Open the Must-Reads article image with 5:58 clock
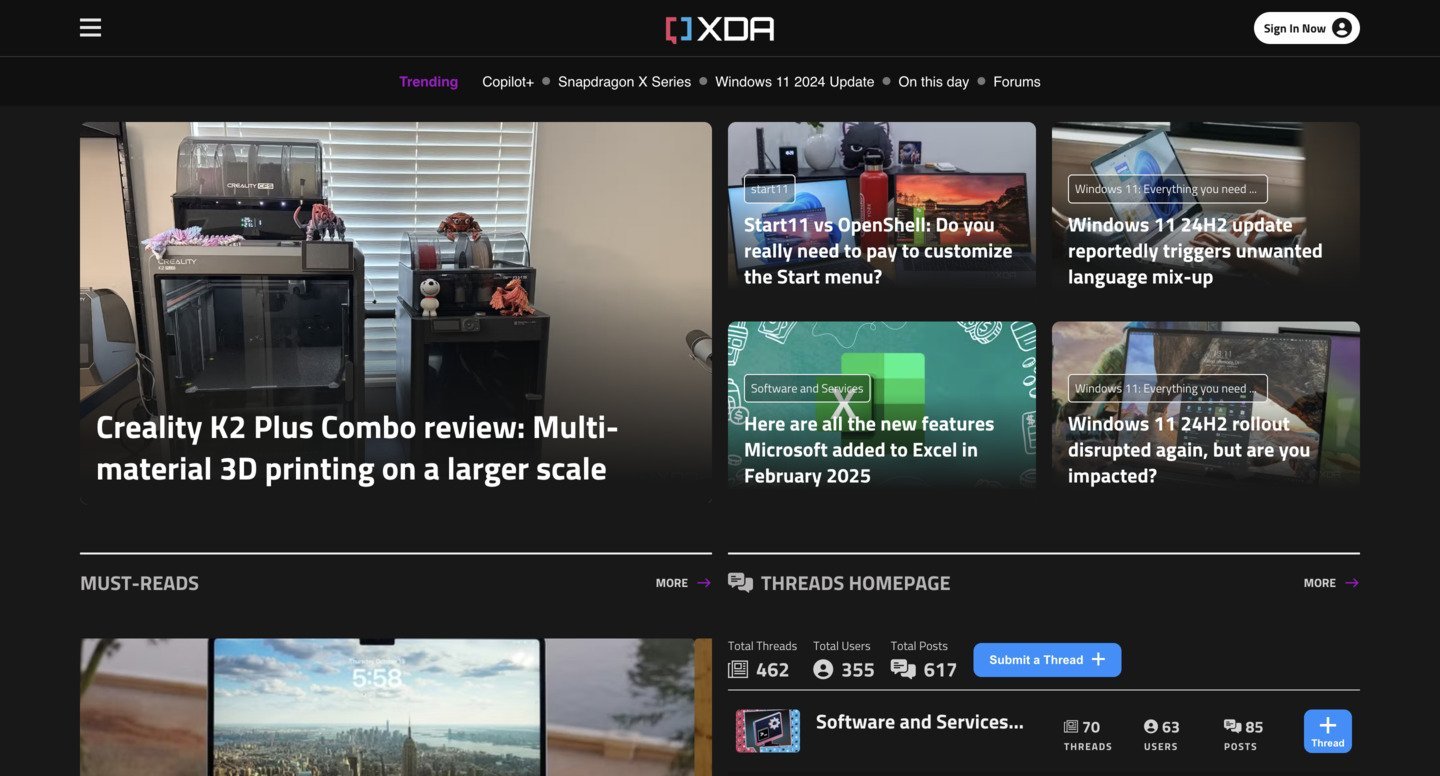Screen dimensions: 1440x776 click(x=396, y=707)
